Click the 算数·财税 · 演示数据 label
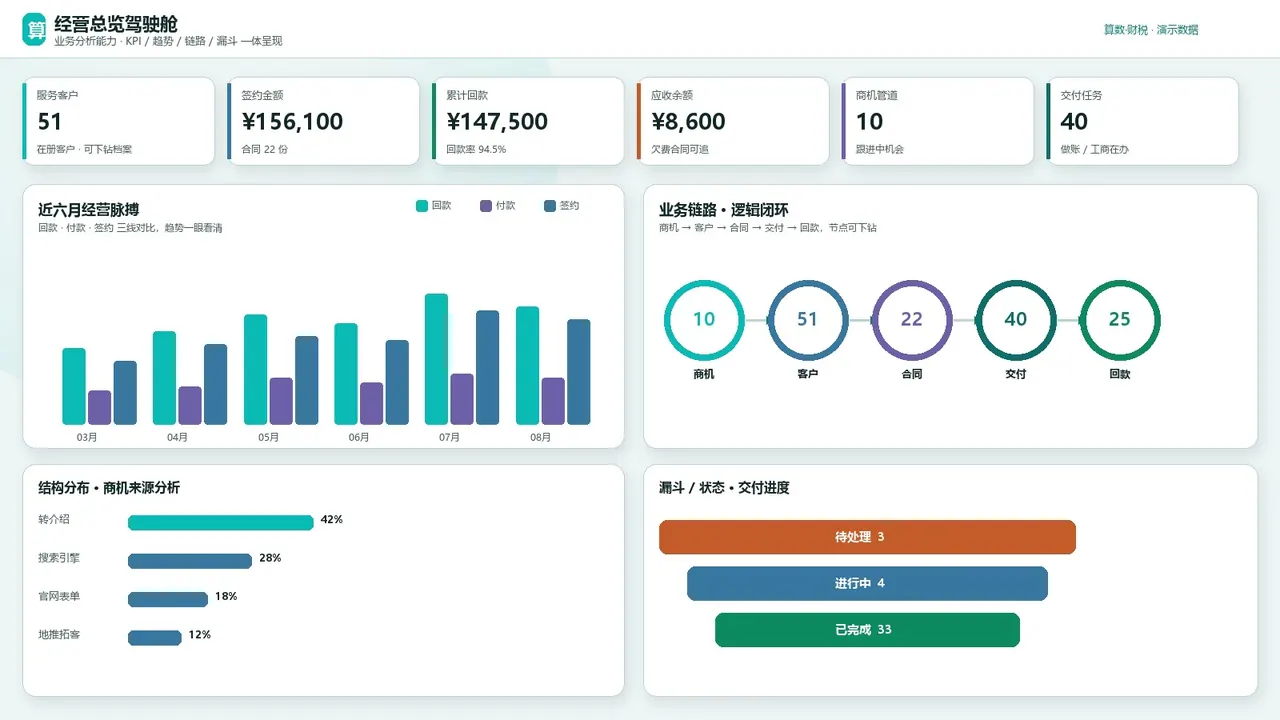Screen dimensions: 1280x720 point(1151,30)
